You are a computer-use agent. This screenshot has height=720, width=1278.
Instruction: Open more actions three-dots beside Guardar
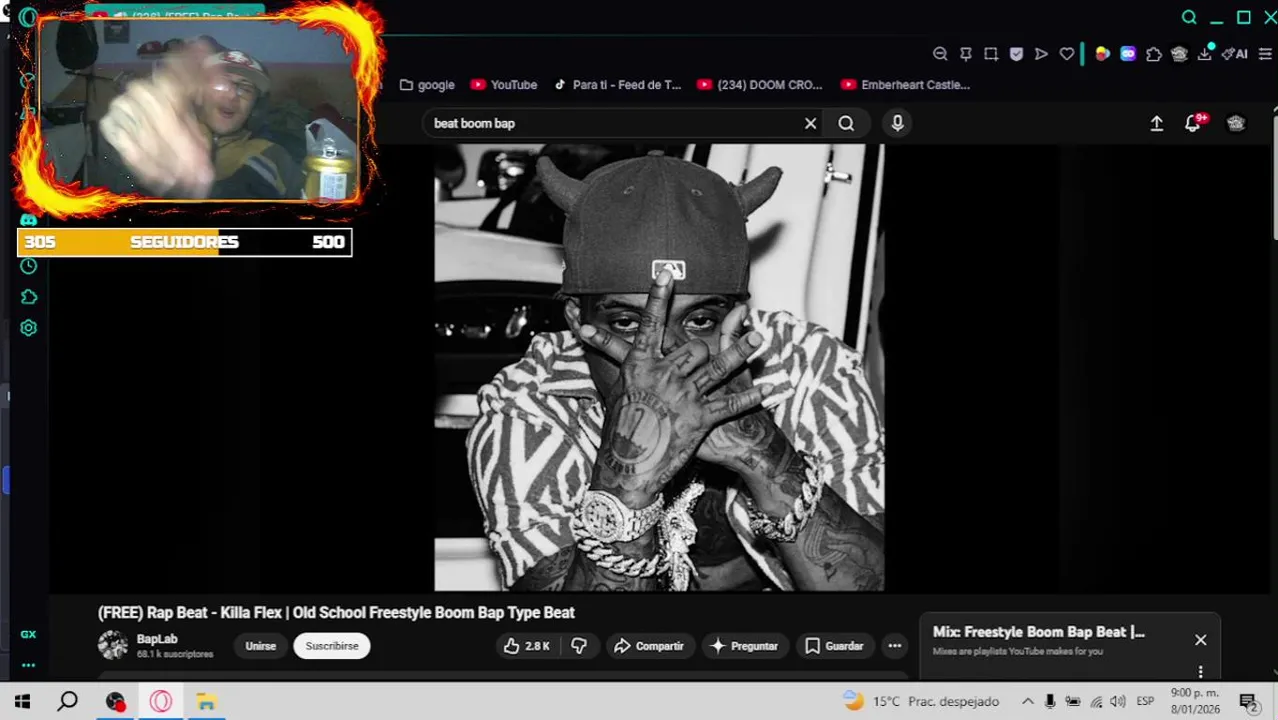click(895, 646)
